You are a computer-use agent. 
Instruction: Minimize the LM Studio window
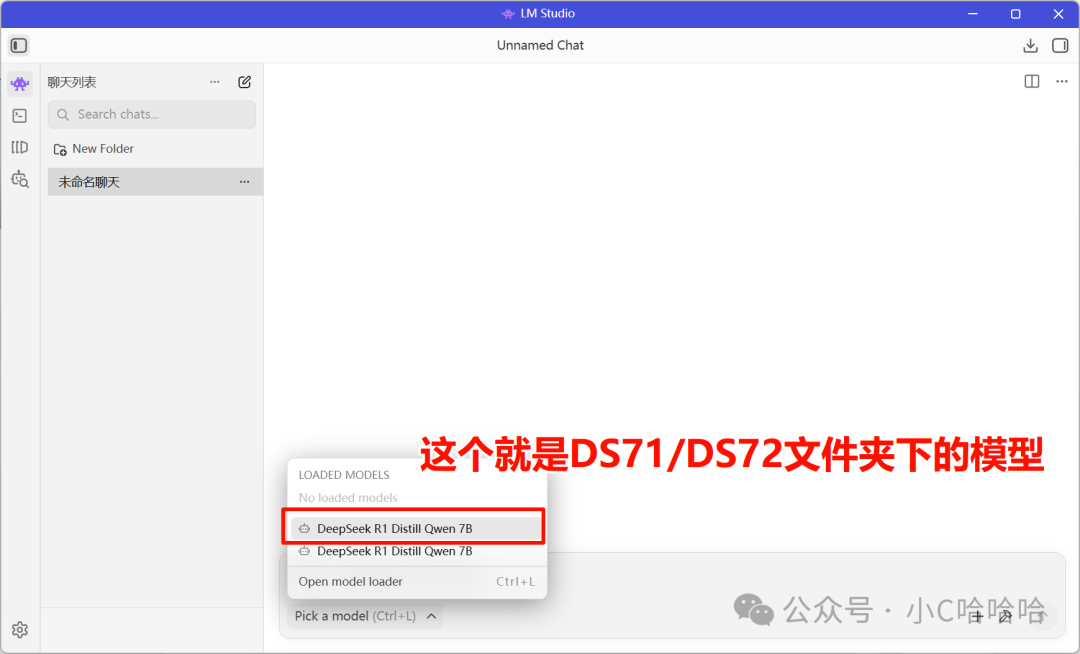(x=973, y=14)
